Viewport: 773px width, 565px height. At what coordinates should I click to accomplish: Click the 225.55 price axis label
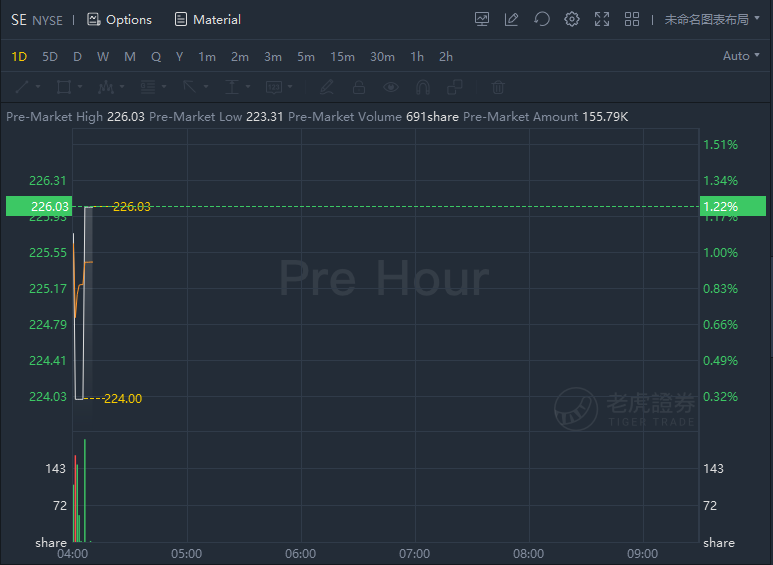48,252
